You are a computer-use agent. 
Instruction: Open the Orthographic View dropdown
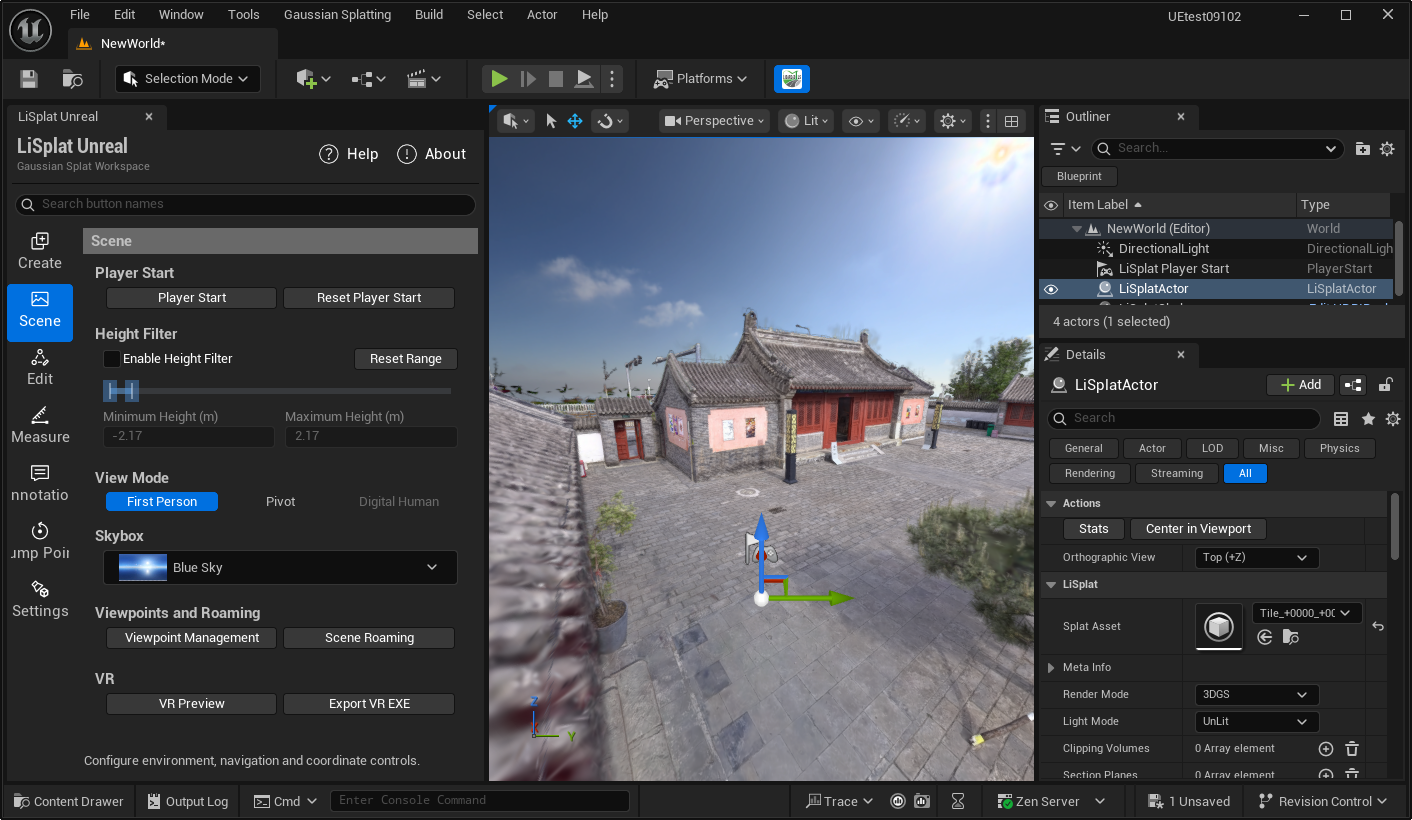[x=1257, y=558]
